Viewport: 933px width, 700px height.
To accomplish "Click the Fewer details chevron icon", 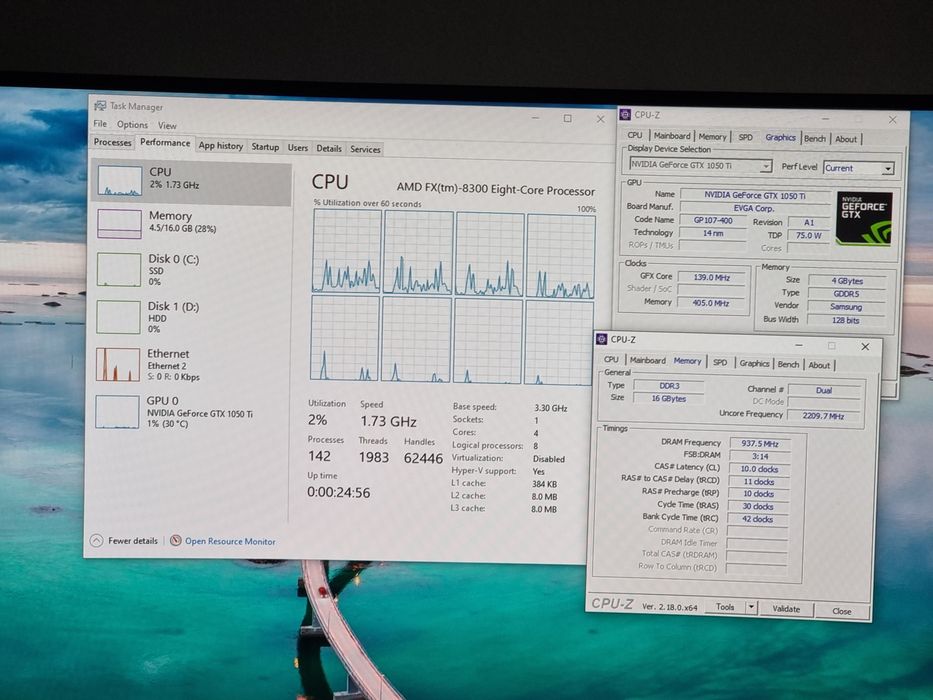I will tap(96, 540).
